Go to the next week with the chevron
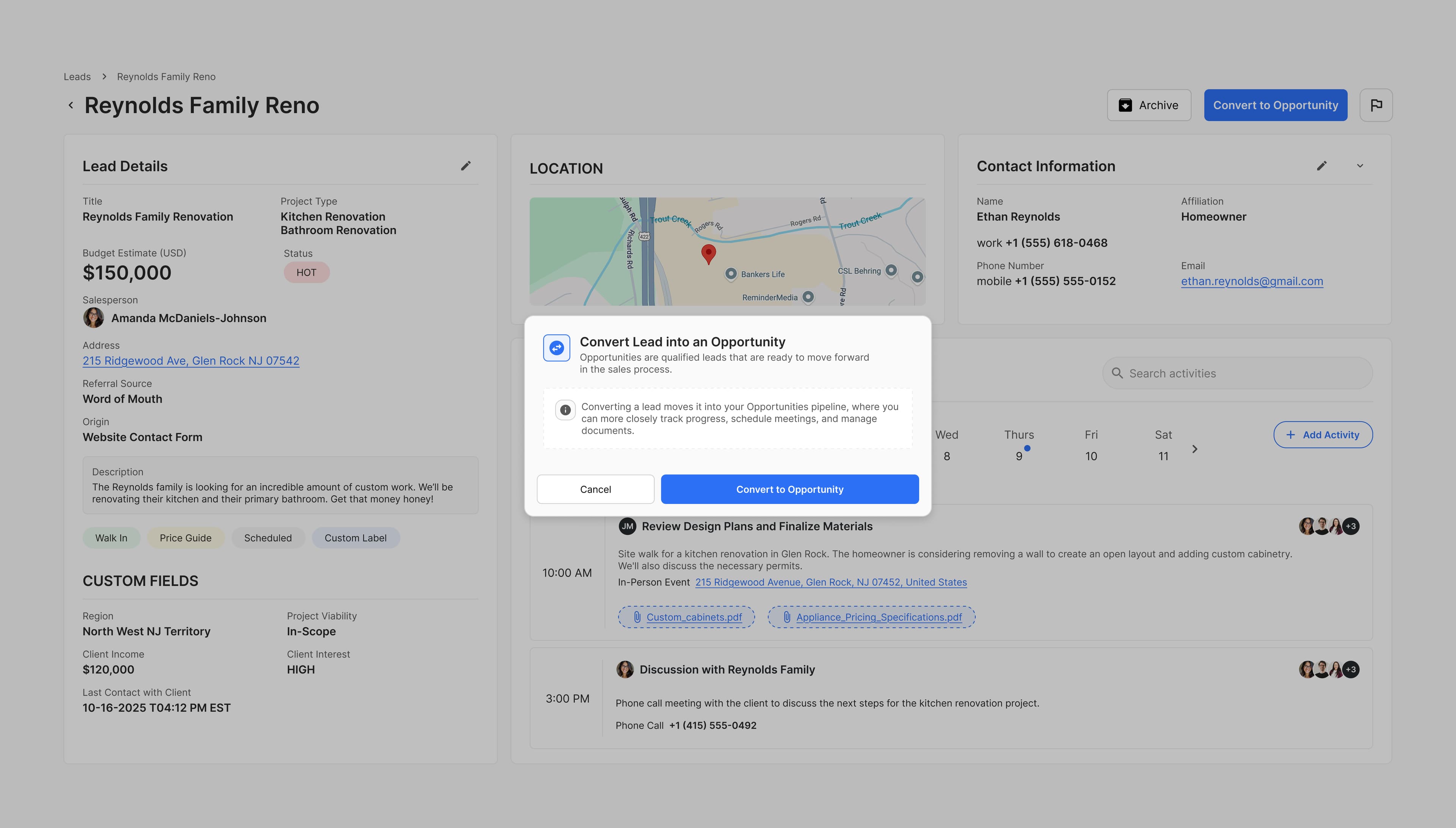Screen dimensions: 1456x828 point(1195,449)
